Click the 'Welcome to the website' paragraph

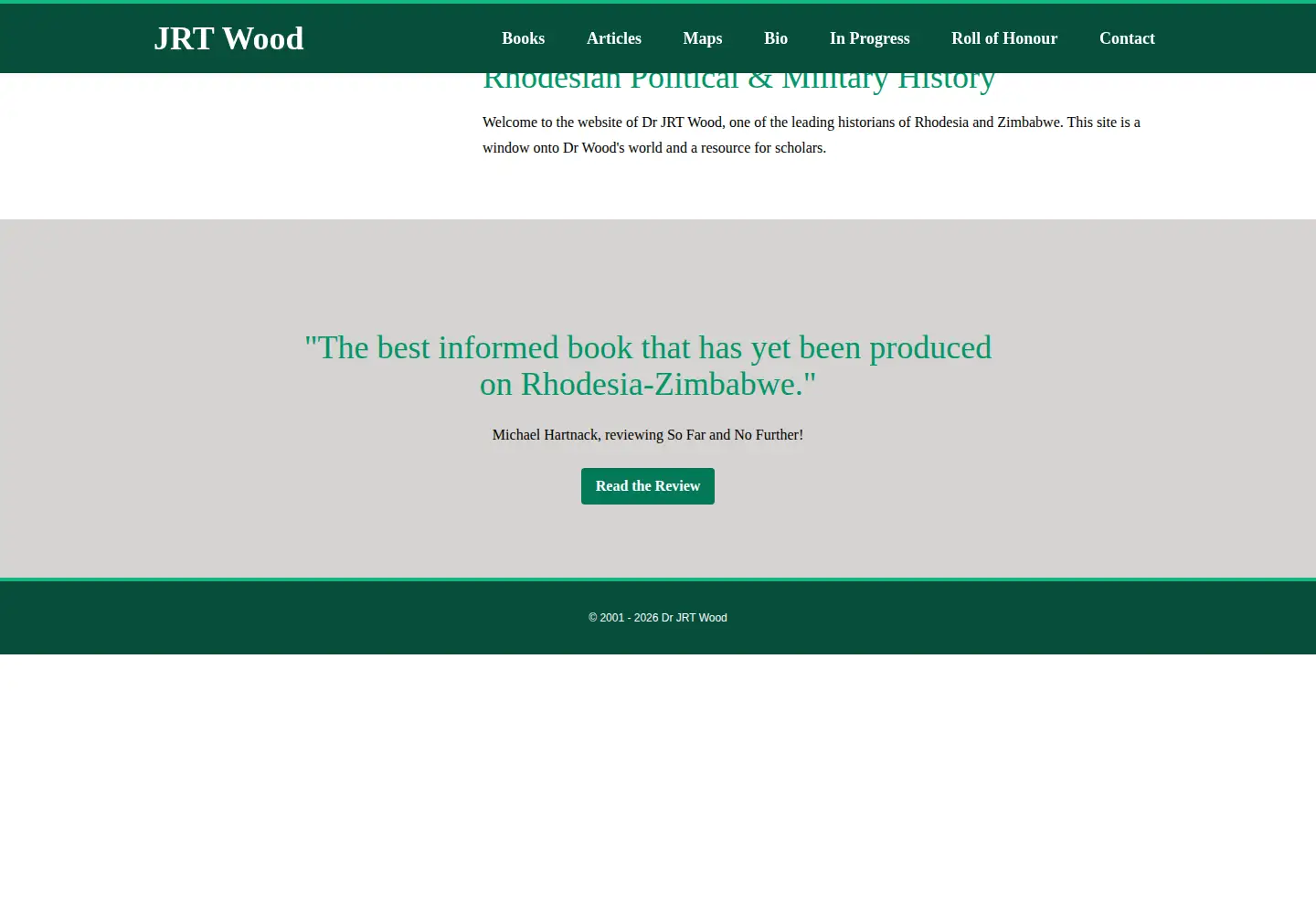coord(812,134)
